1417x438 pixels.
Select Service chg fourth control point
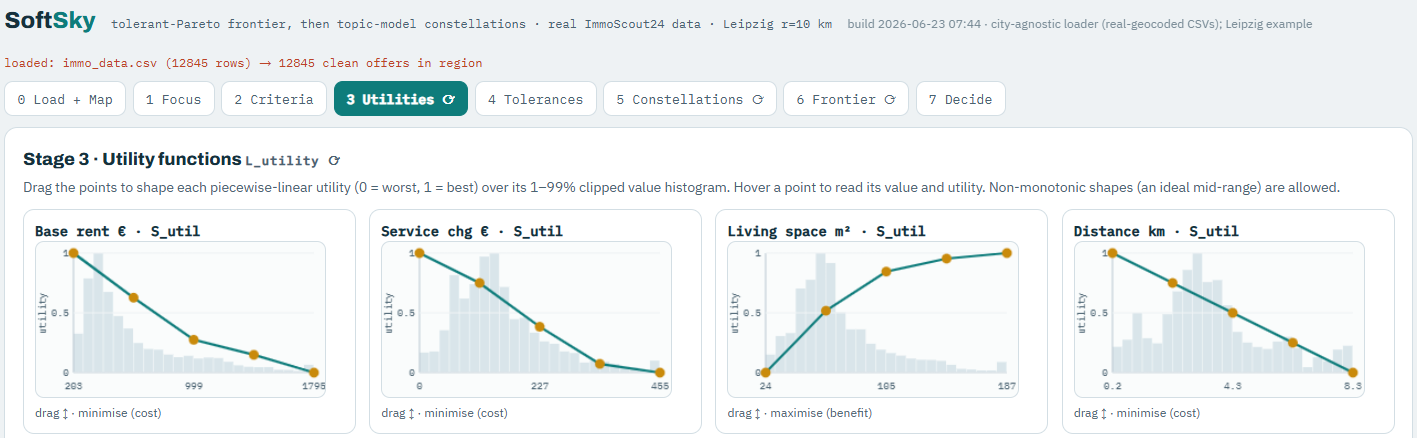click(599, 364)
